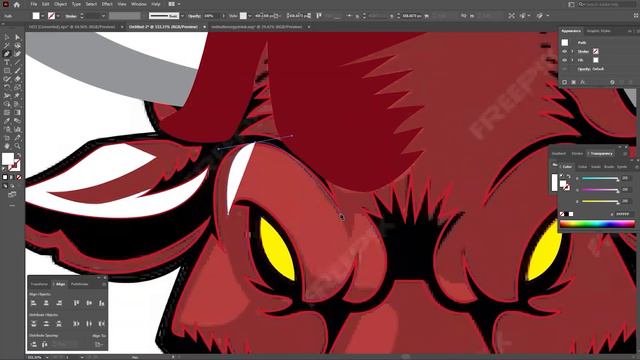Open the File menu
The height and width of the screenshot is (360, 640).
[x=34, y=4]
